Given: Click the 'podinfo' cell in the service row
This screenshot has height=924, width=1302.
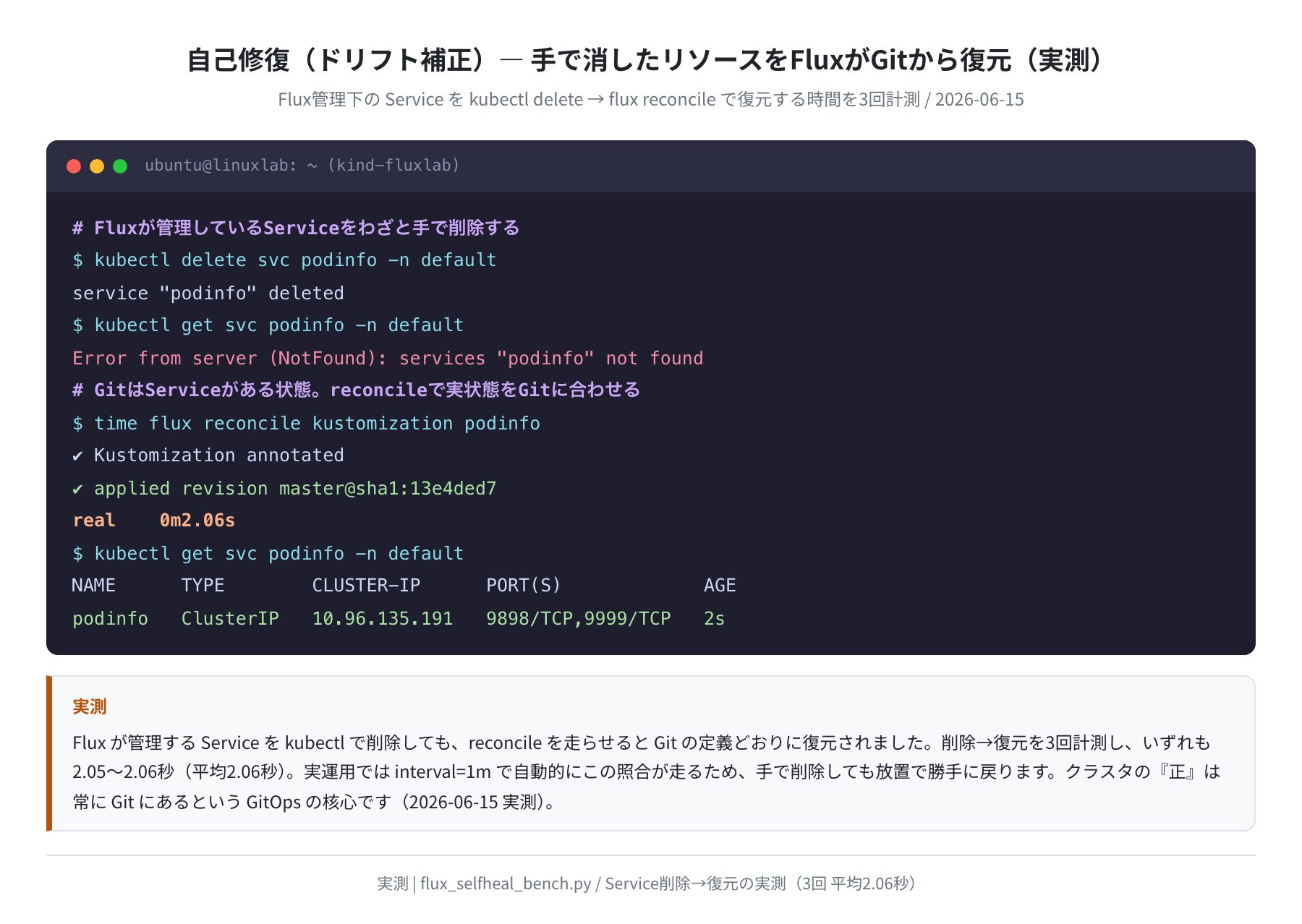Looking at the screenshot, I should point(110,618).
